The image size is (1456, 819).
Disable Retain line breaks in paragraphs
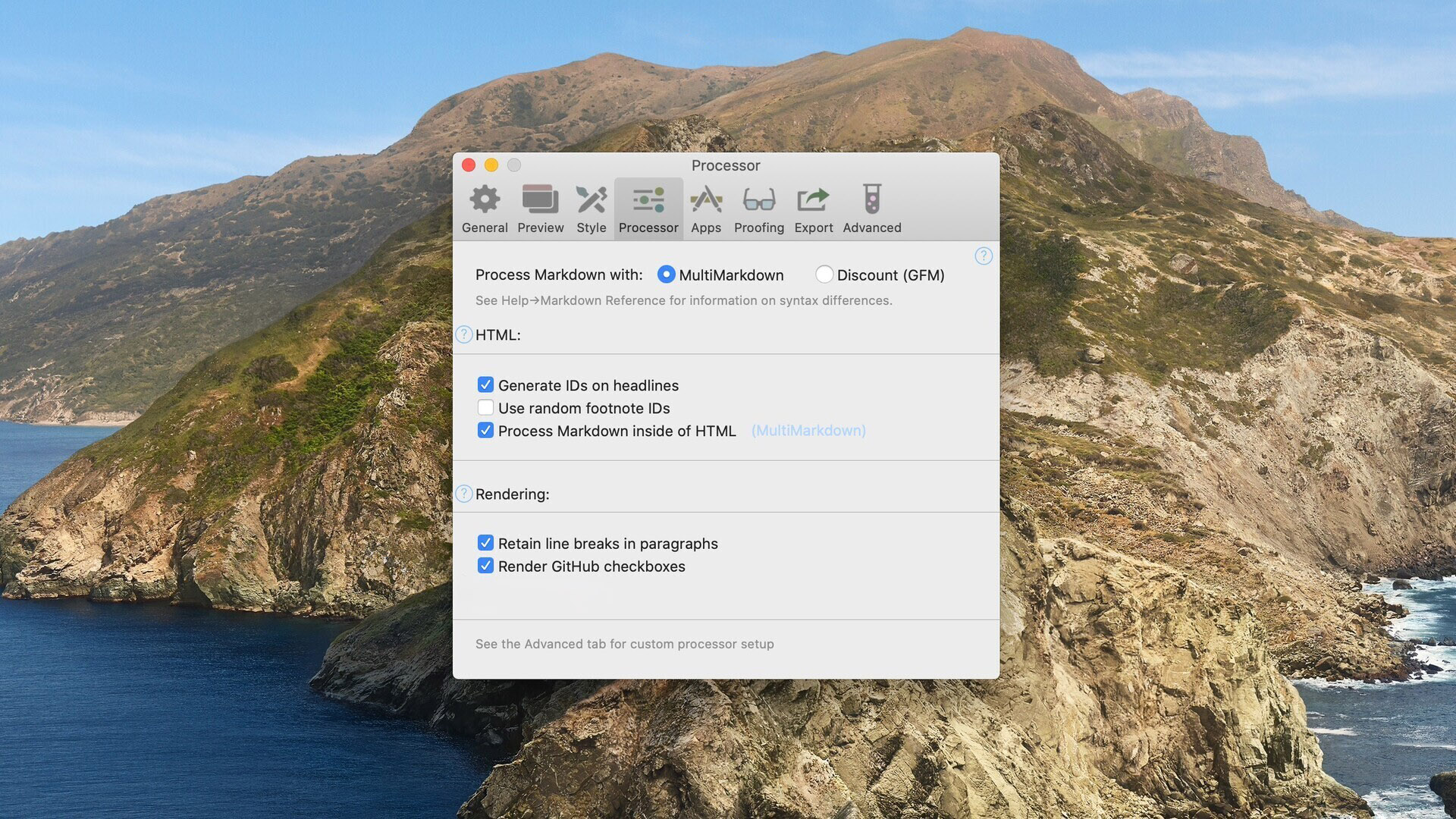[x=485, y=543]
